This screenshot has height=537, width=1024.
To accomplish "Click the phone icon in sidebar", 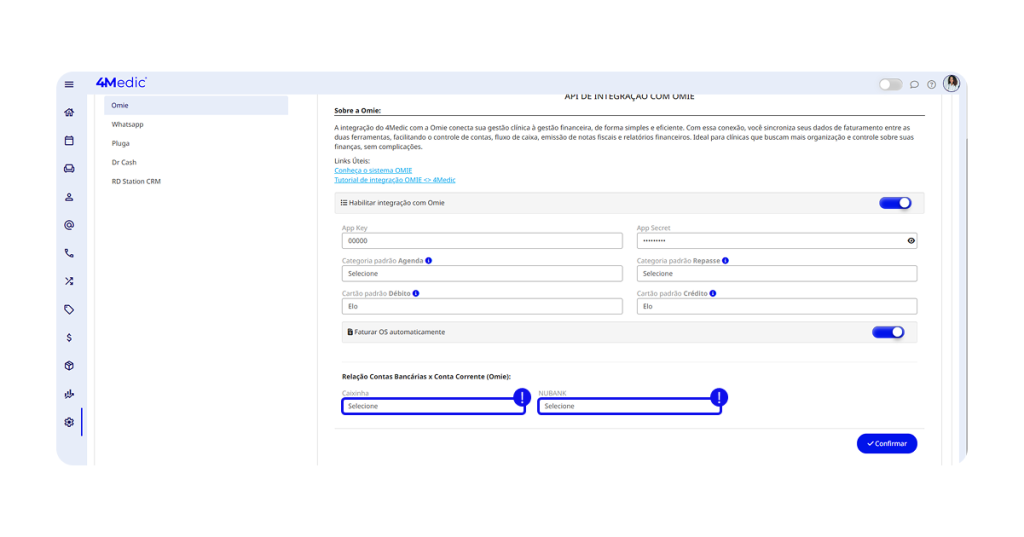I will coord(69,253).
